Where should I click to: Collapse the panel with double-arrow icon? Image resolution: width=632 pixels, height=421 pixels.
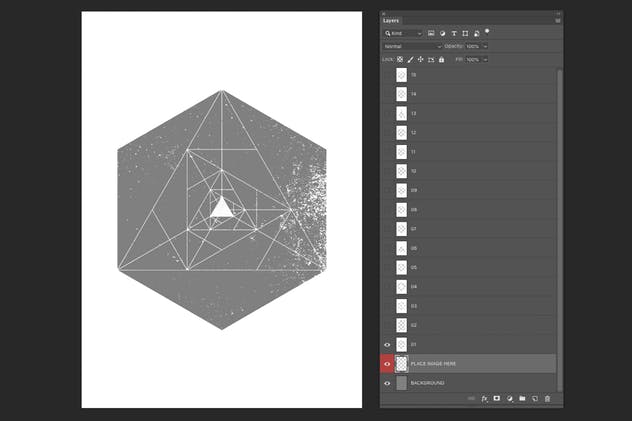[x=558, y=13]
